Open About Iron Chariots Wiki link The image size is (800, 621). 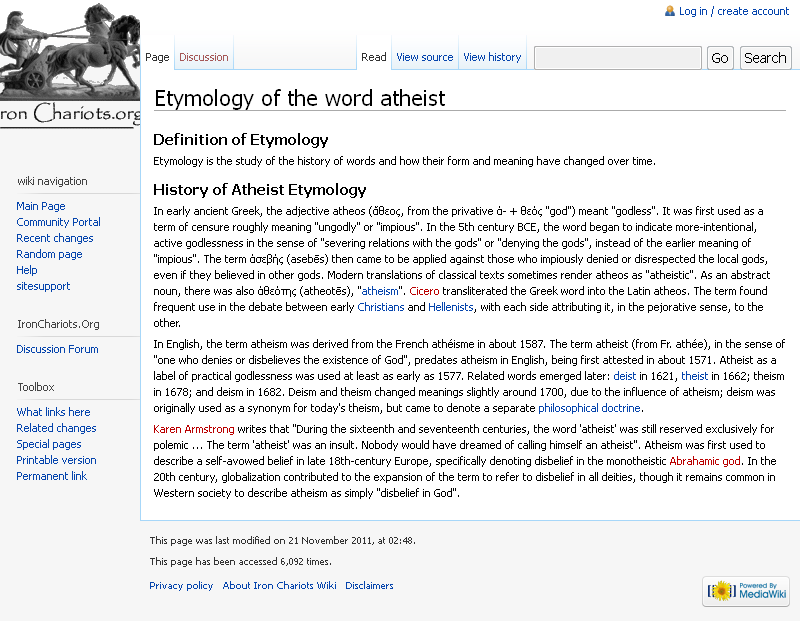(x=279, y=586)
